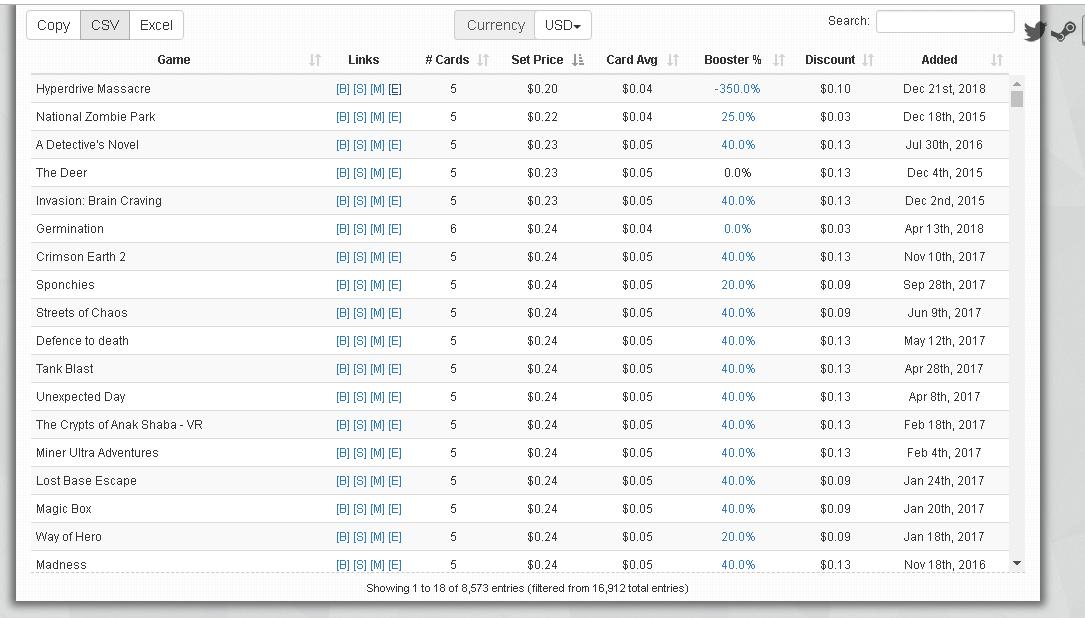Click the table scrollbar down arrow

click(x=1017, y=564)
